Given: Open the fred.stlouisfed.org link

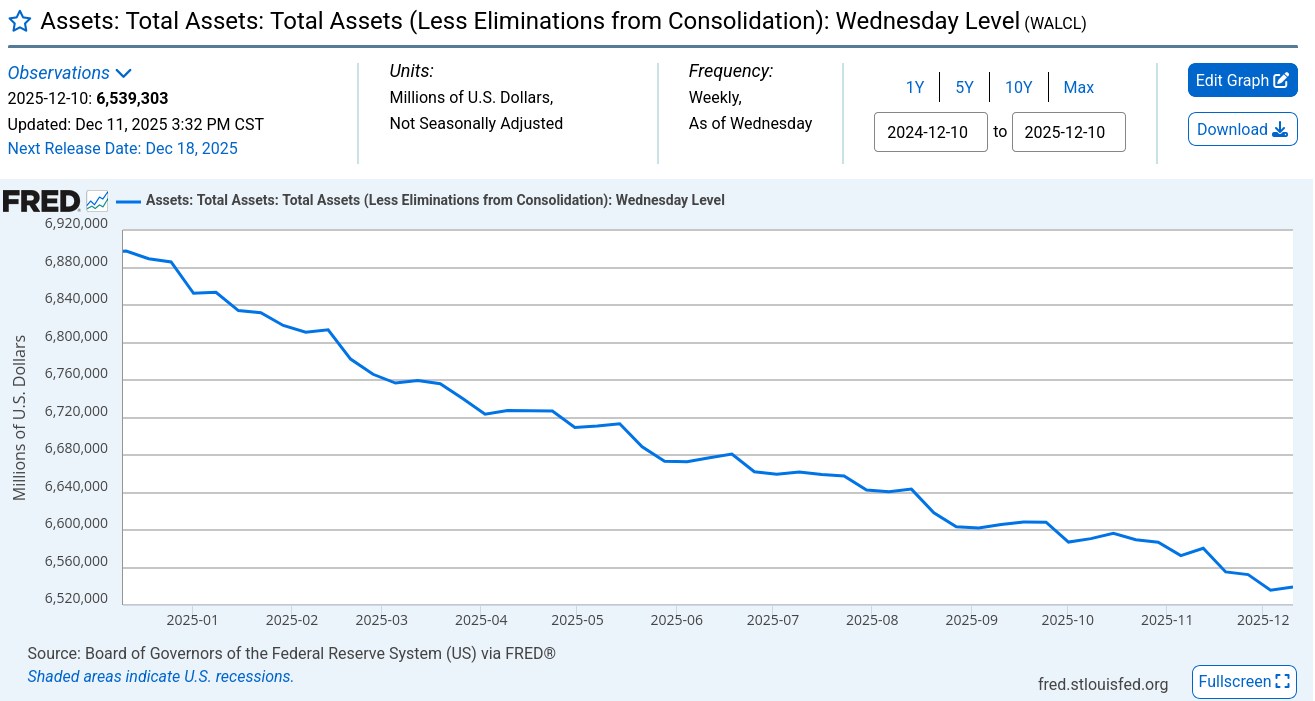Looking at the screenshot, I should tap(1103, 684).
